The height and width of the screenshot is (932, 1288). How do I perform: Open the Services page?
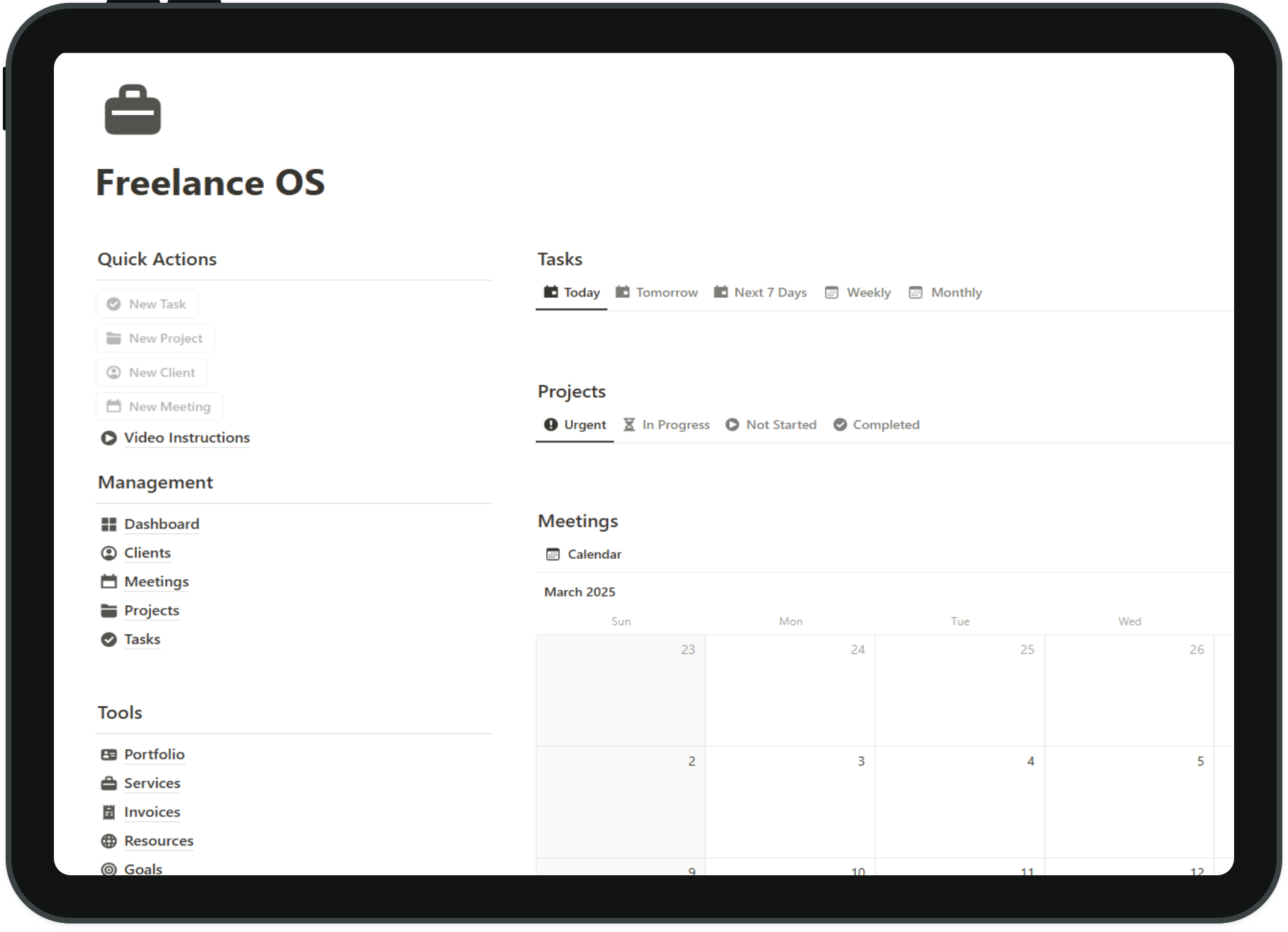(x=152, y=784)
